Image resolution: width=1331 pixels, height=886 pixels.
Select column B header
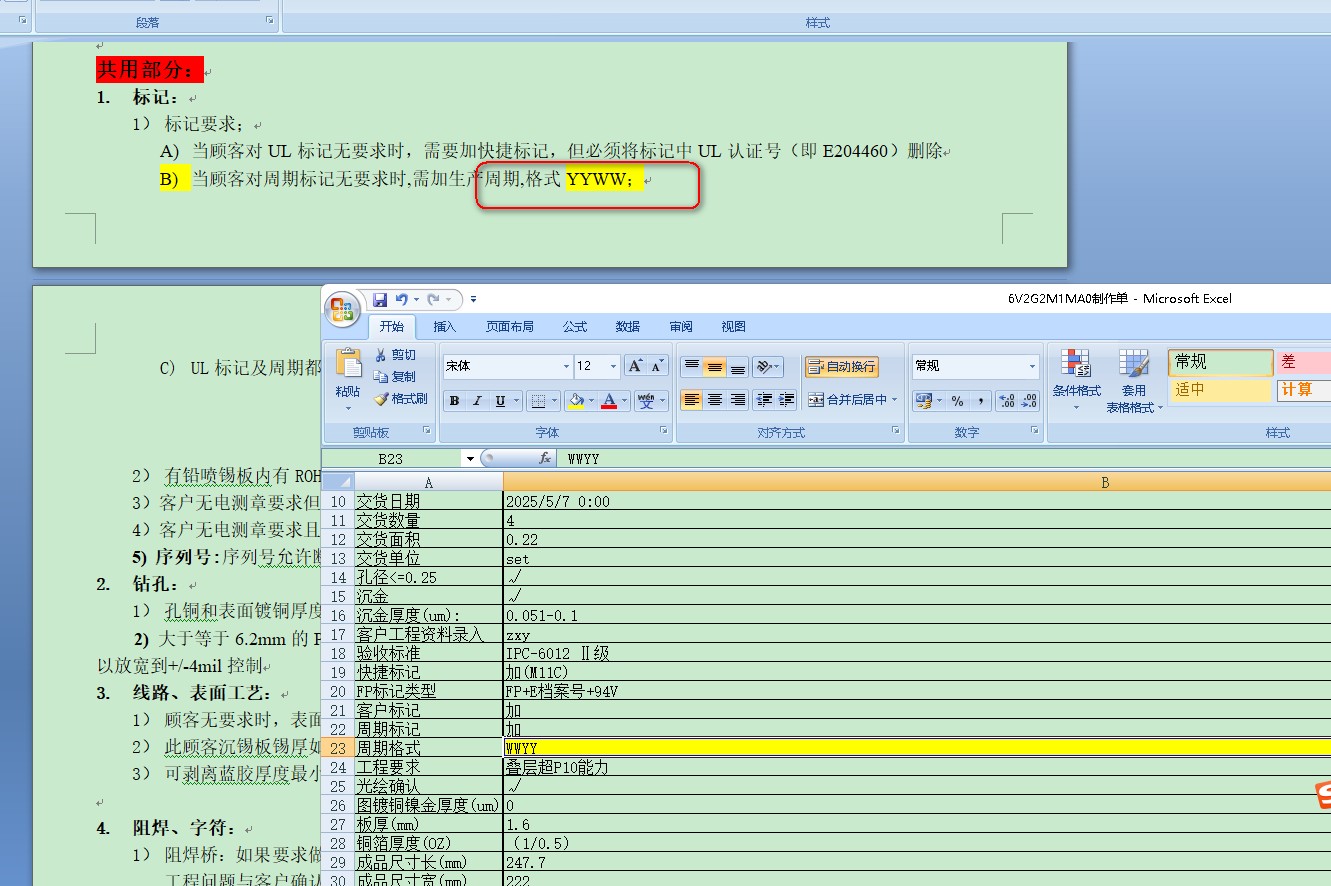point(917,482)
